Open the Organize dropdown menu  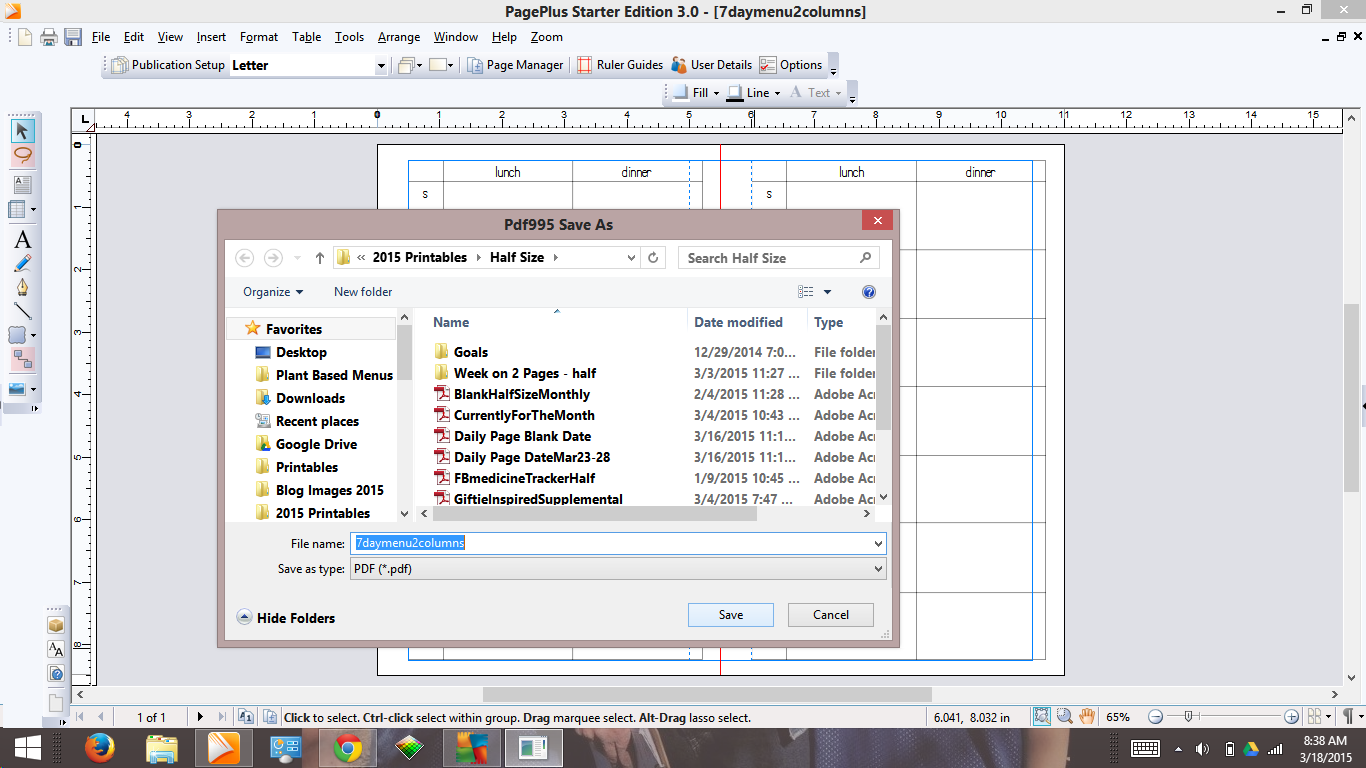click(273, 292)
